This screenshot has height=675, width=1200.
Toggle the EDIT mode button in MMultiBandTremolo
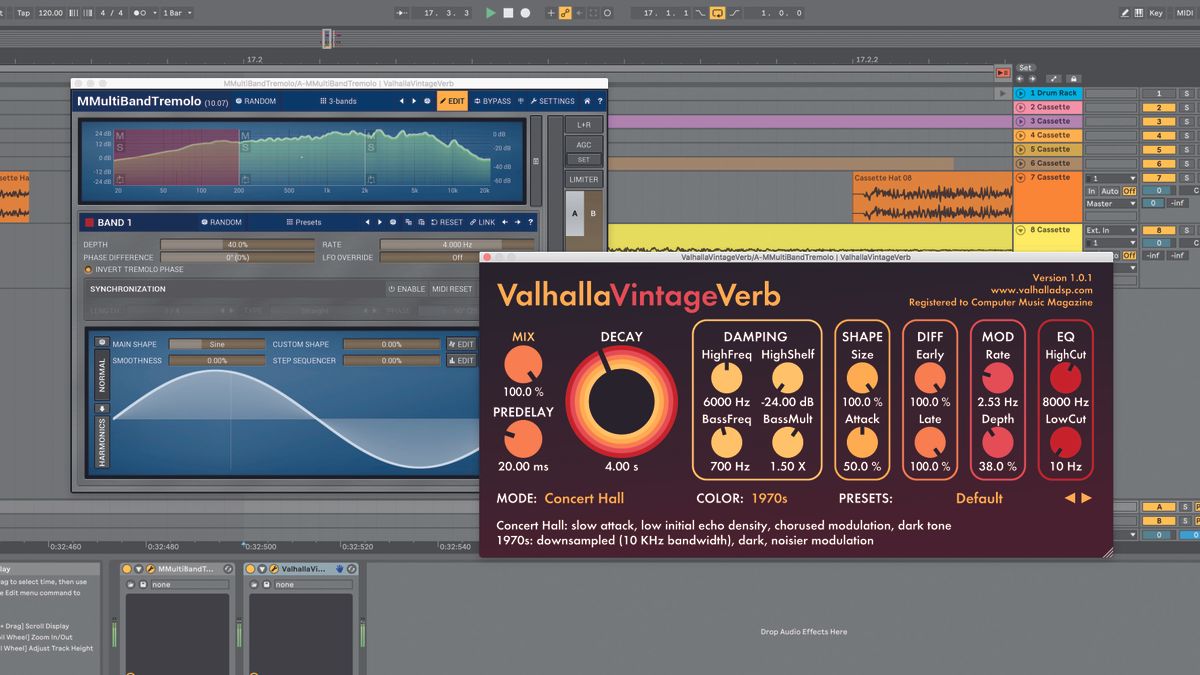[452, 101]
